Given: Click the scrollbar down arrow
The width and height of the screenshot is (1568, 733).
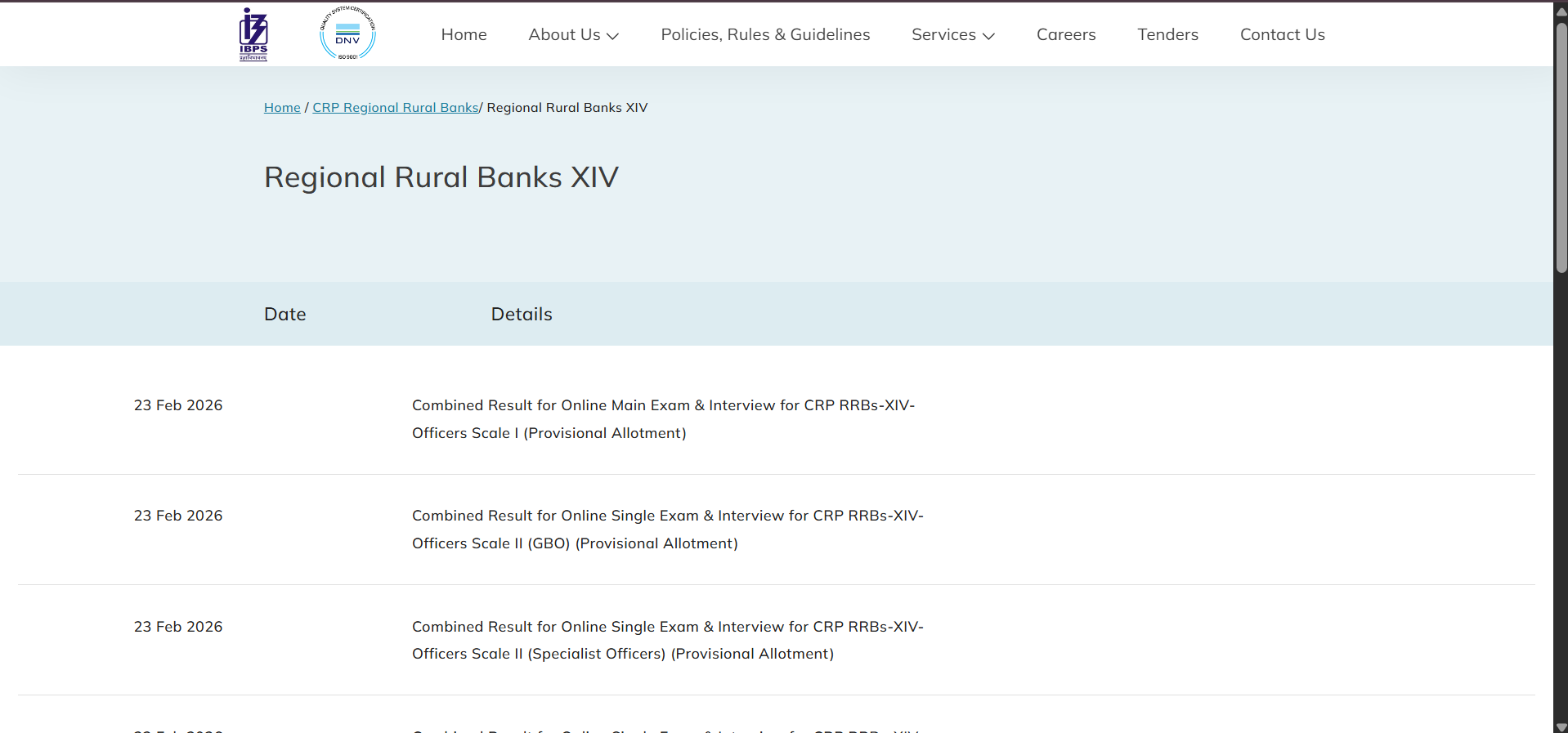Looking at the screenshot, I should (1561, 726).
